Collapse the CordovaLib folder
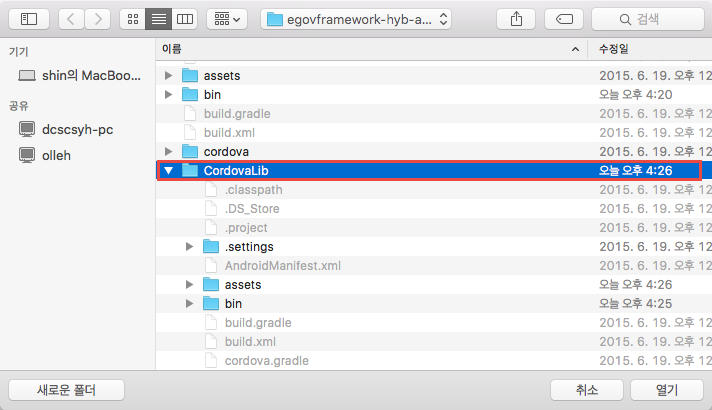712x410 pixels. [168, 171]
